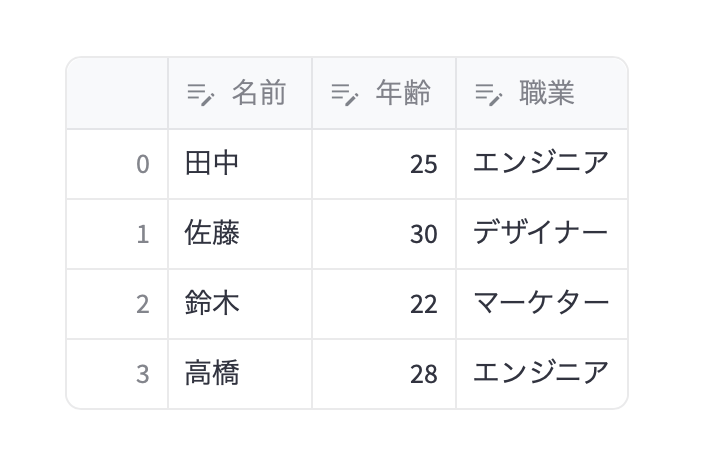Click the edit icon in 名前 header
Viewport: 710px width, 460px height.
(x=202, y=94)
